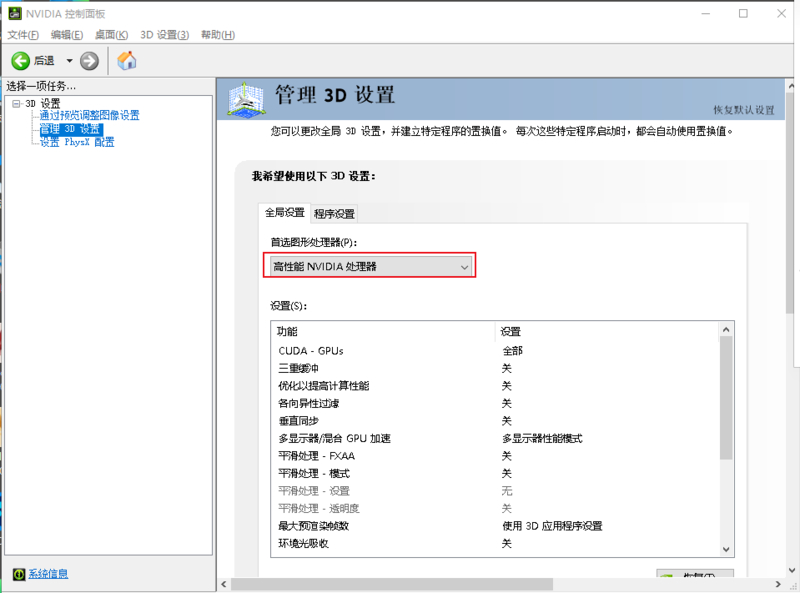Image resolution: width=800 pixels, height=593 pixels.
Task: Open the 首选图形处理器 dropdown
Action: pos(370,266)
